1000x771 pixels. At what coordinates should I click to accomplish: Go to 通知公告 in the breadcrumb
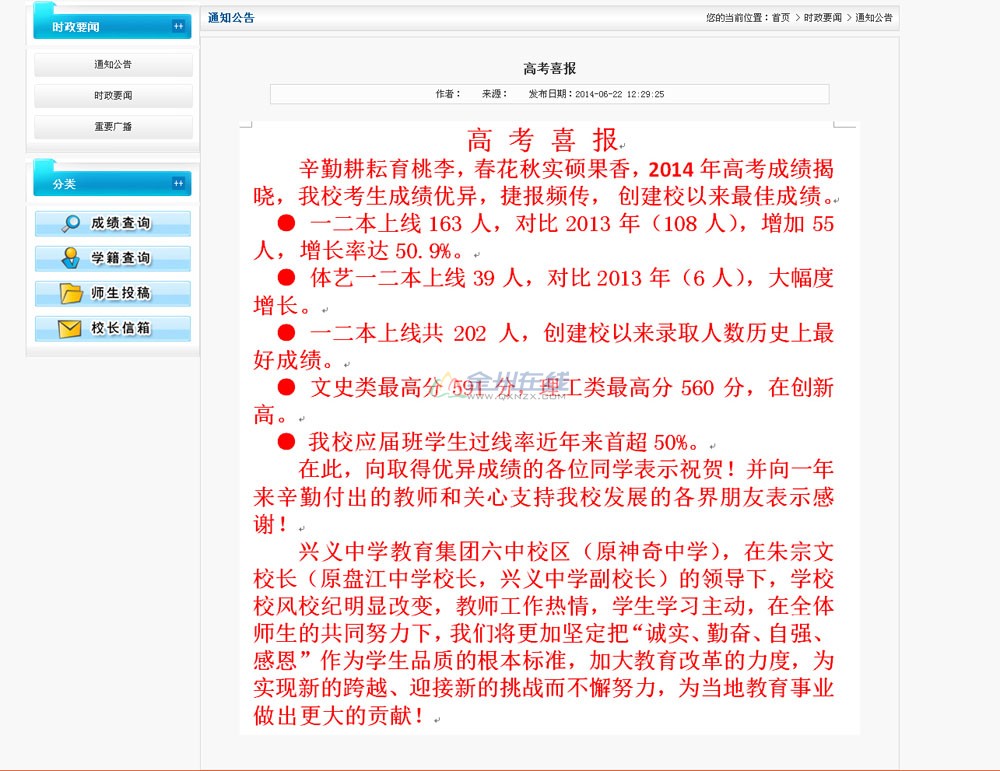pos(874,18)
